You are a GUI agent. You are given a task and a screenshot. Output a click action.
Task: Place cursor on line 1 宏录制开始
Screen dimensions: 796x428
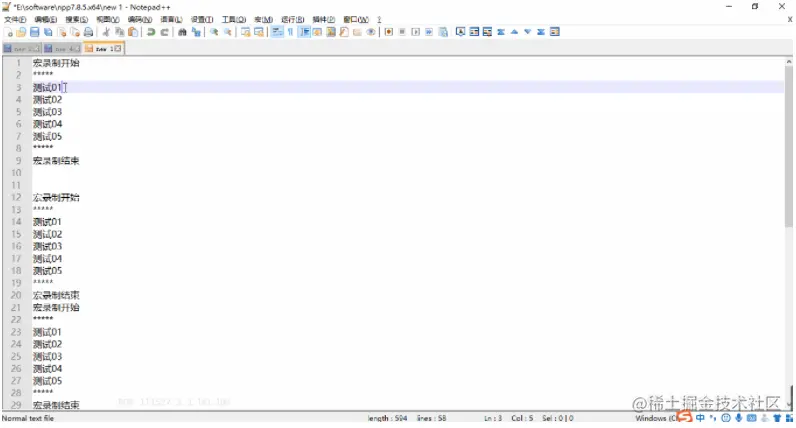click(56, 63)
